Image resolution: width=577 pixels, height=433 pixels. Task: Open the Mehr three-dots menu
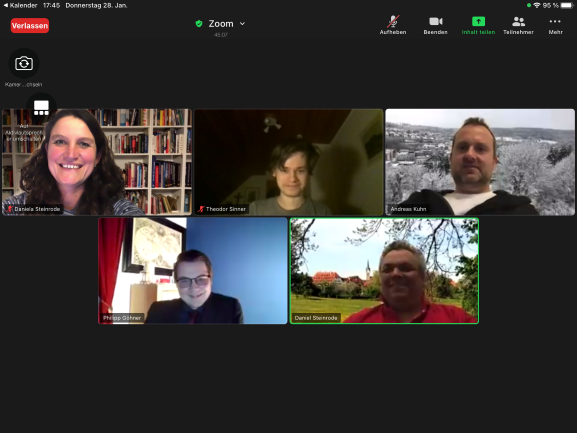pos(555,25)
